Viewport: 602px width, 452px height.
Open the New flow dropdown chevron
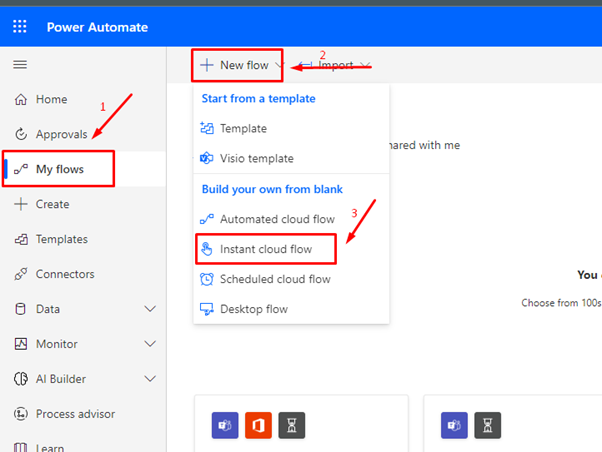(x=280, y=65)
